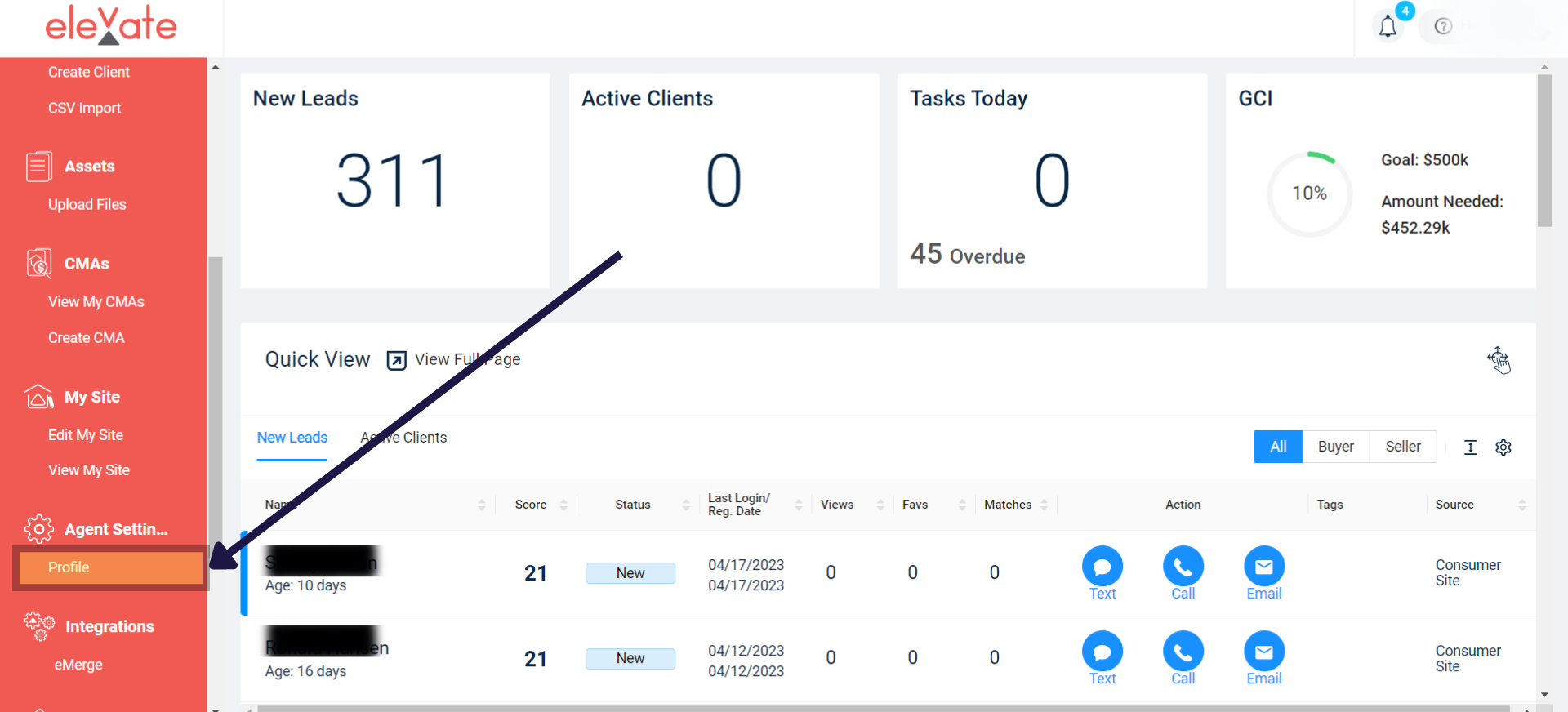1568x712 pixels.
Task: Open the notifications bell icon
Action: pos(1388,27)
